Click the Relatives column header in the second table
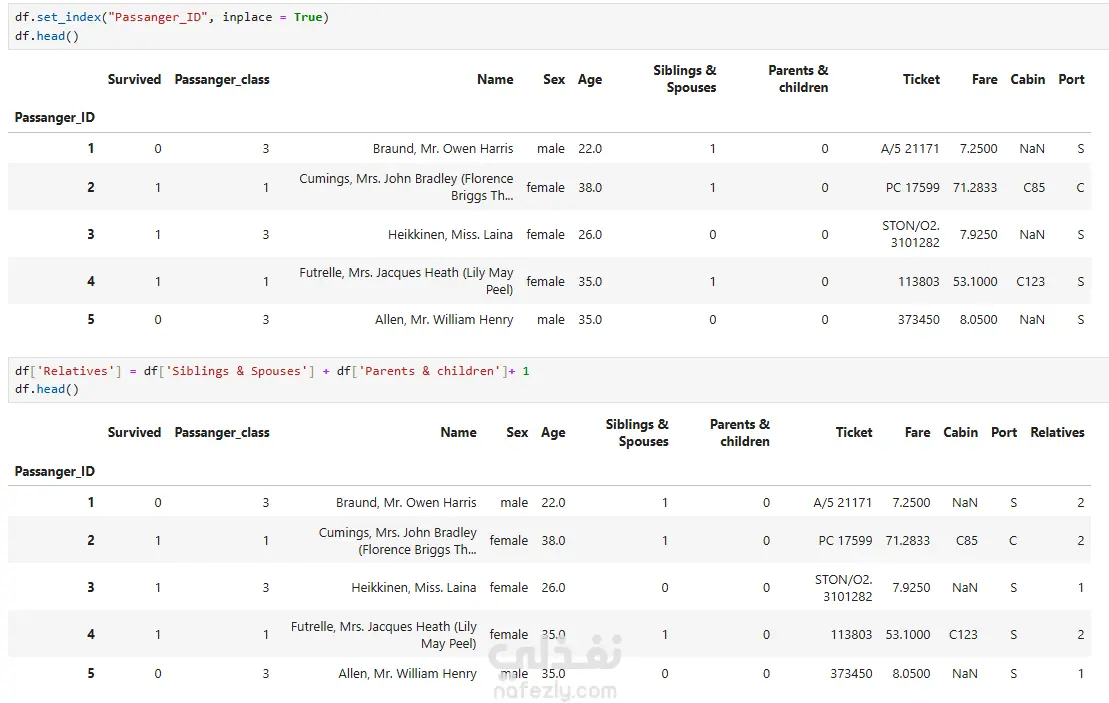Viewport: 1109px width, 703px height. 1057,432
